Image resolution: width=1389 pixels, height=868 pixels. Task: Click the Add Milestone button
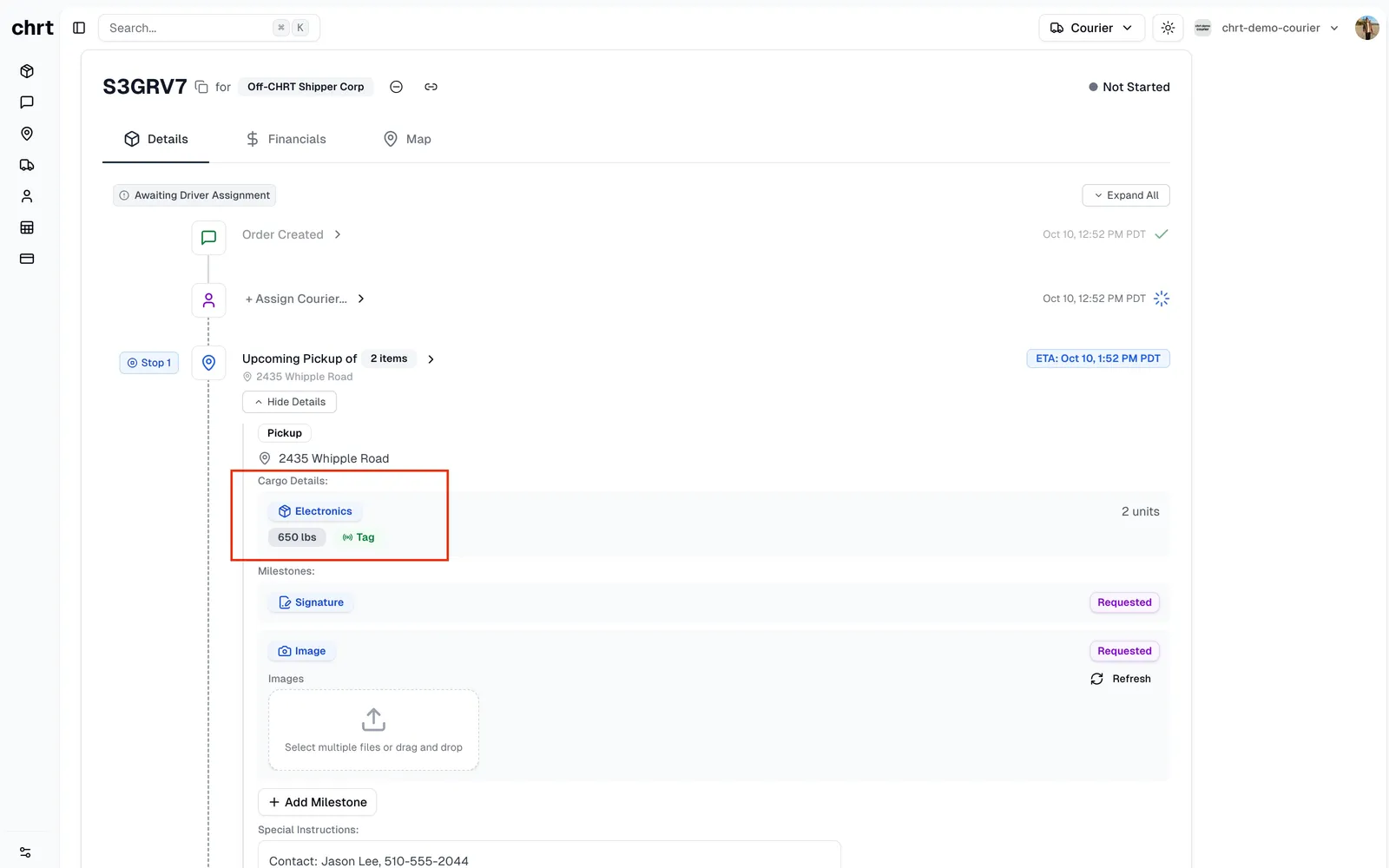(317, 802)
